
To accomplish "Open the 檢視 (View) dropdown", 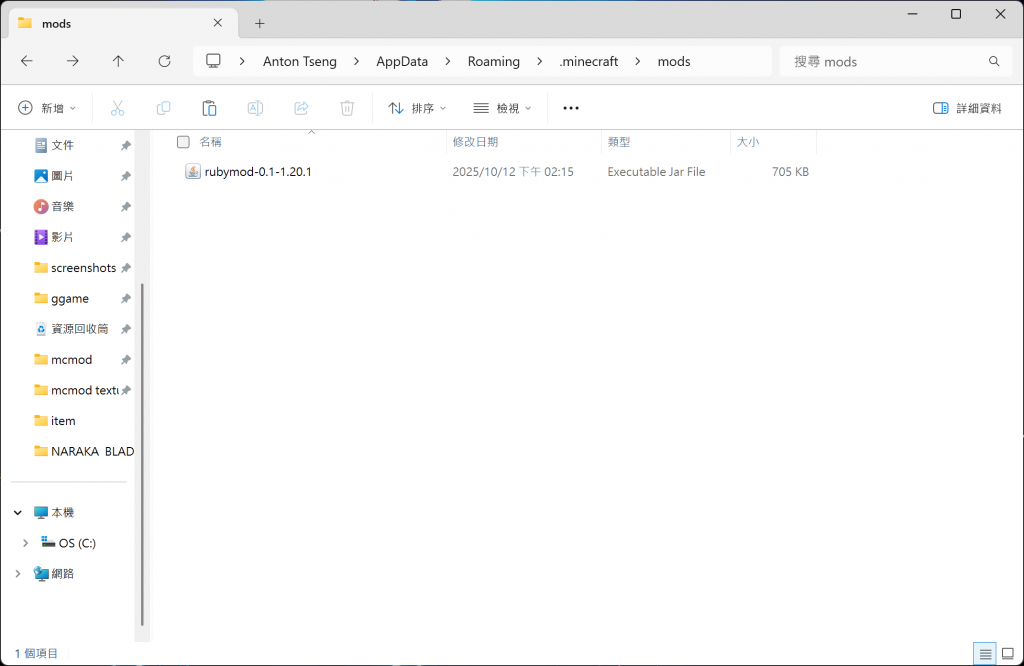I will point(502,108).
